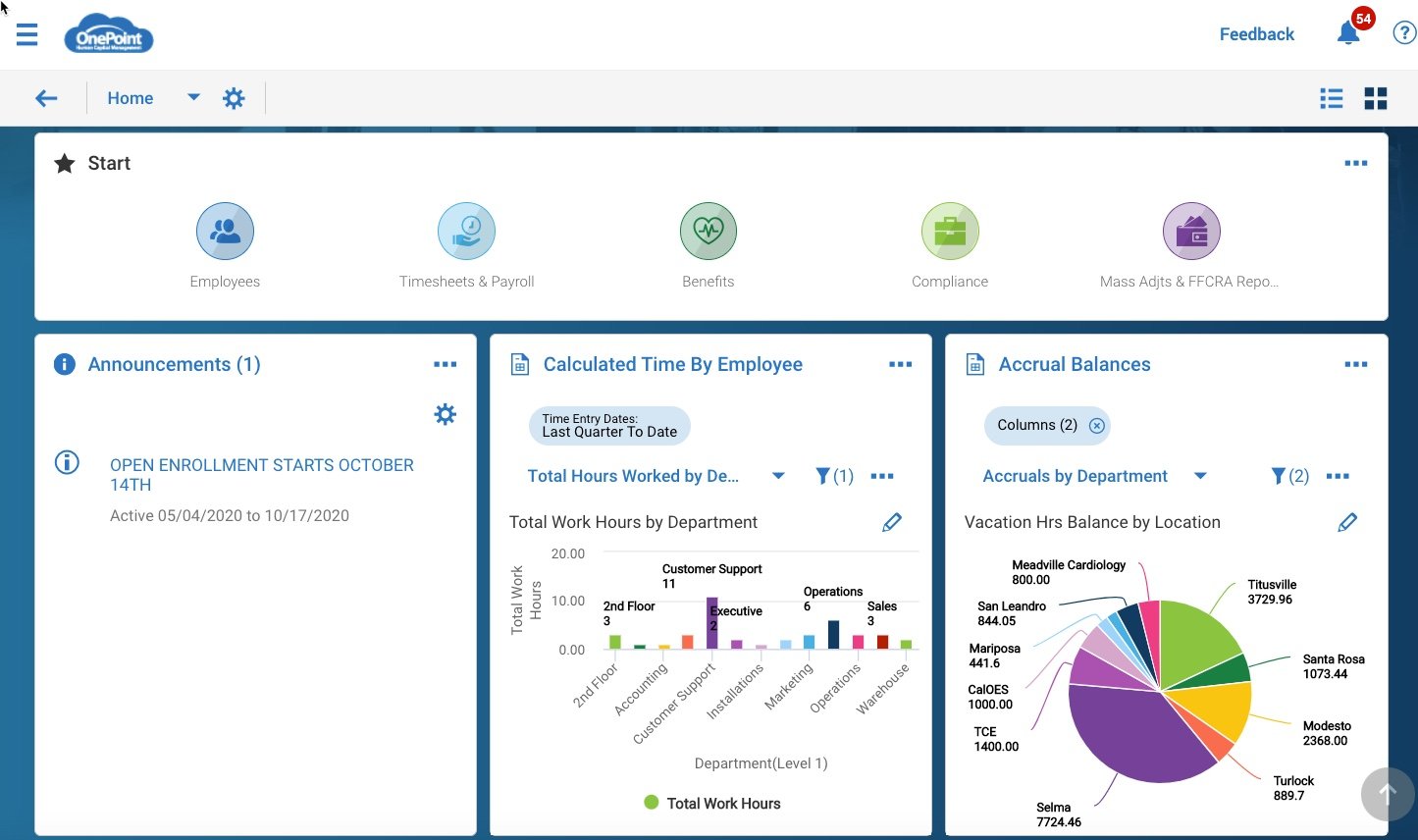Open the help question mark icon
Viewport: 1418px width, 840px height.
[x=1404, y=33]
